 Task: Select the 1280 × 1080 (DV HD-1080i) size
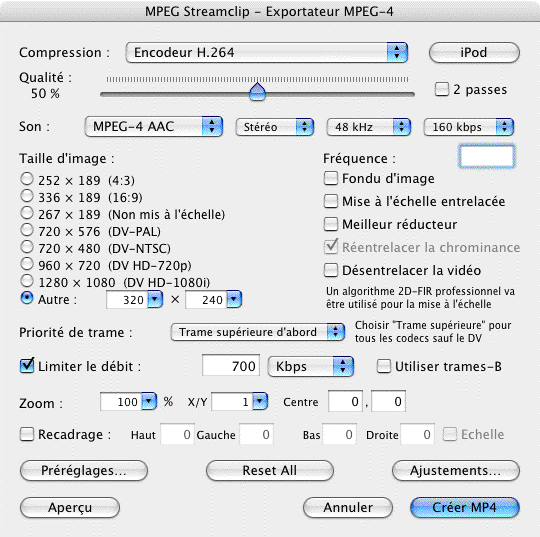pyautogui.click(x=27, y=281)
